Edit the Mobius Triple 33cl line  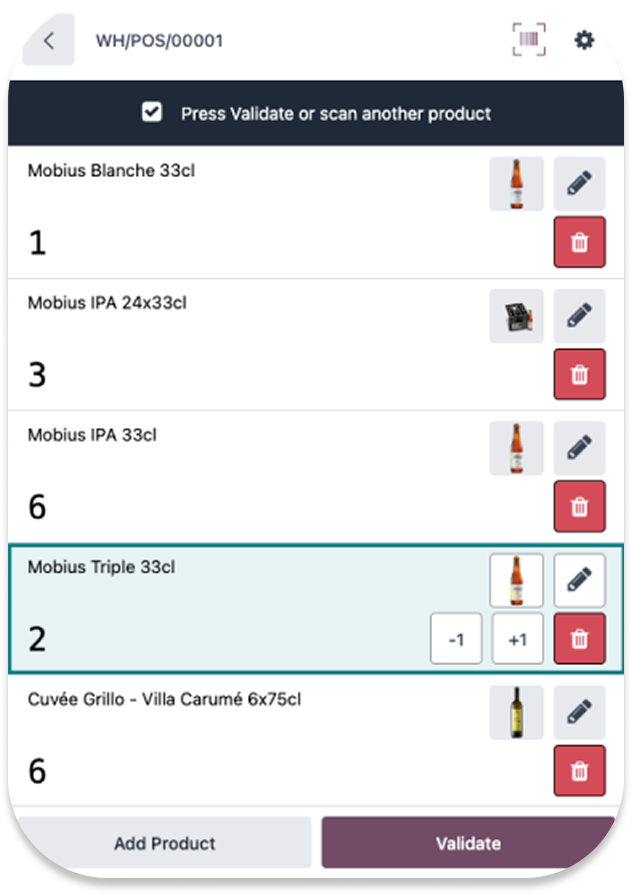coord(579,580)
